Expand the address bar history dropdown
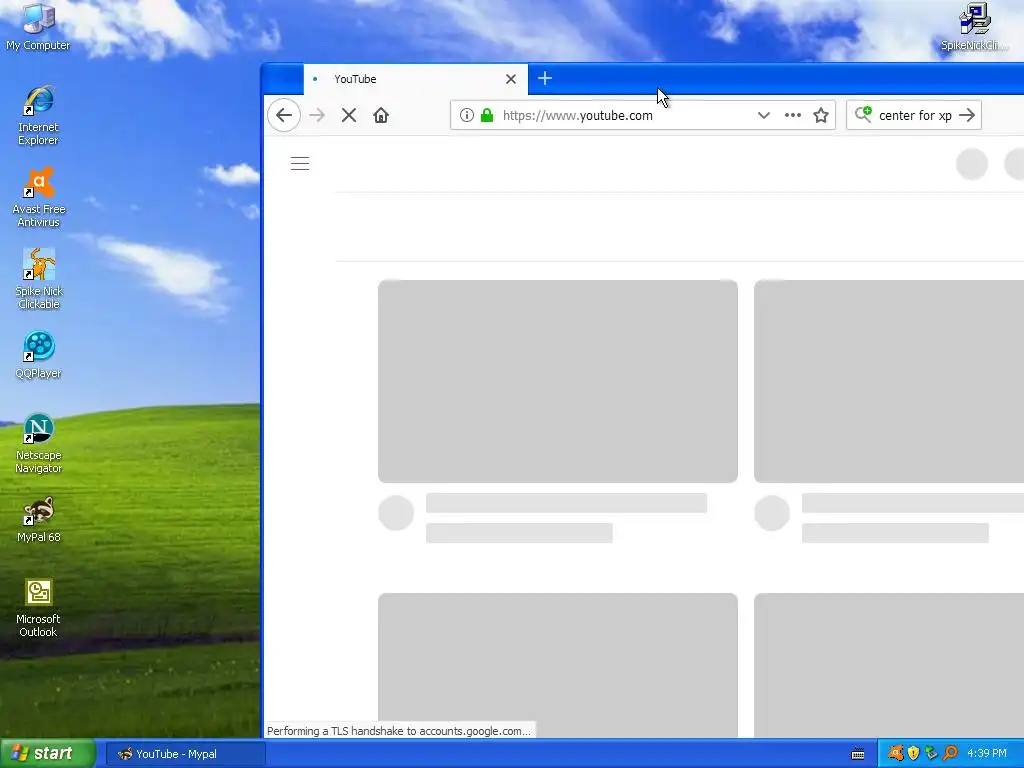The image size is (1024, 768). 763,116
